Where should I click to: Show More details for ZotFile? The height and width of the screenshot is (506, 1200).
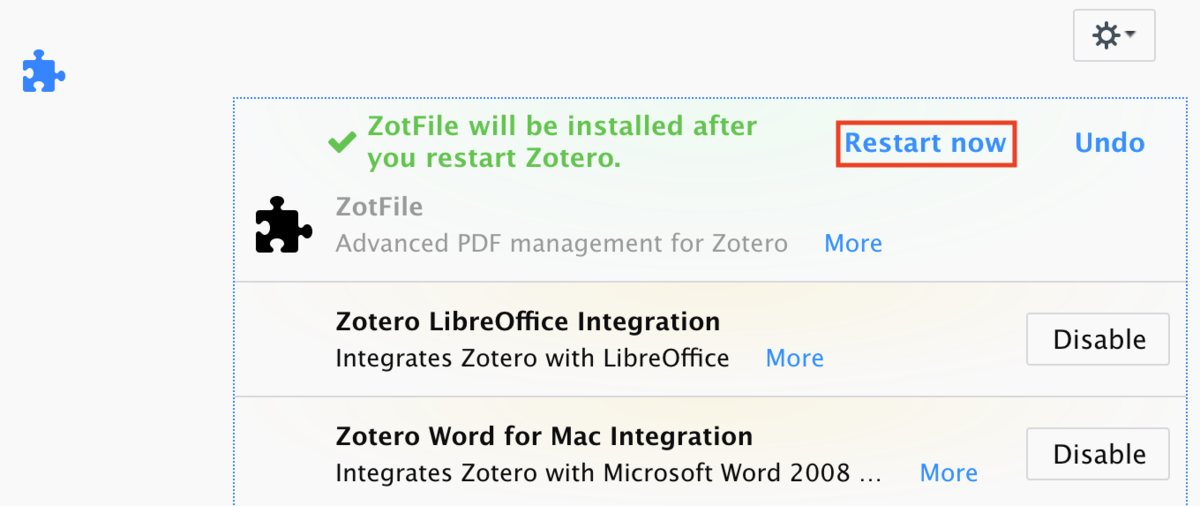853,243
